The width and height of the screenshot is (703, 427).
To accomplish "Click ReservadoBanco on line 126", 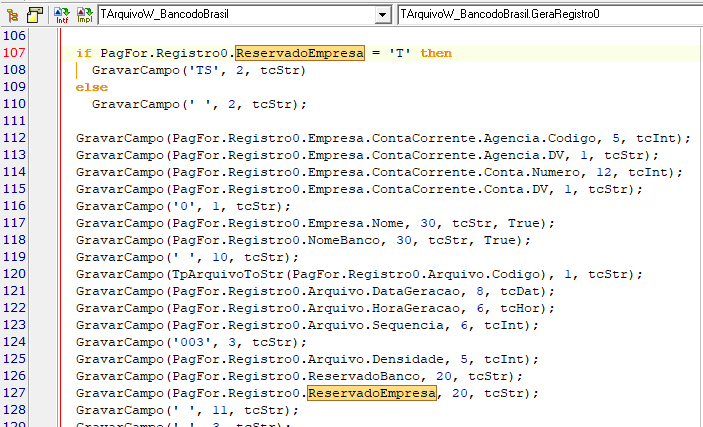I will (364, 376).
